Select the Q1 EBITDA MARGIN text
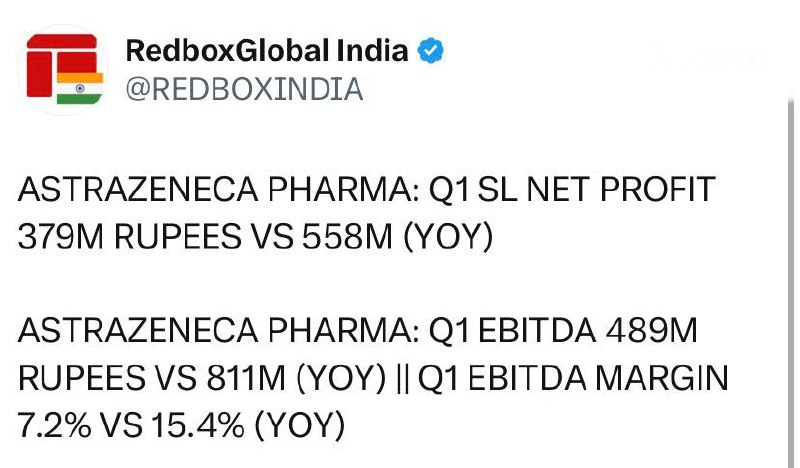The width and height of the screenshot is (800, 468). [x=573, y=378]
